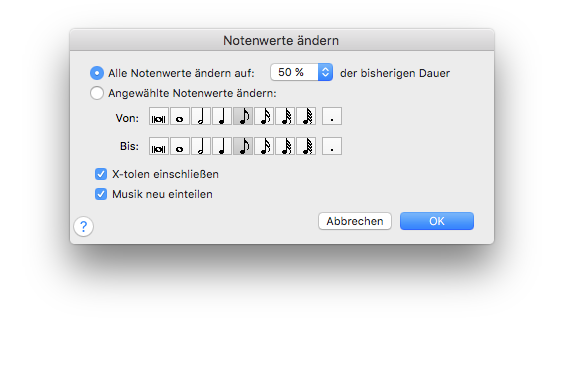Toggle augmentation dot in Von row

(x=332, y=116)
